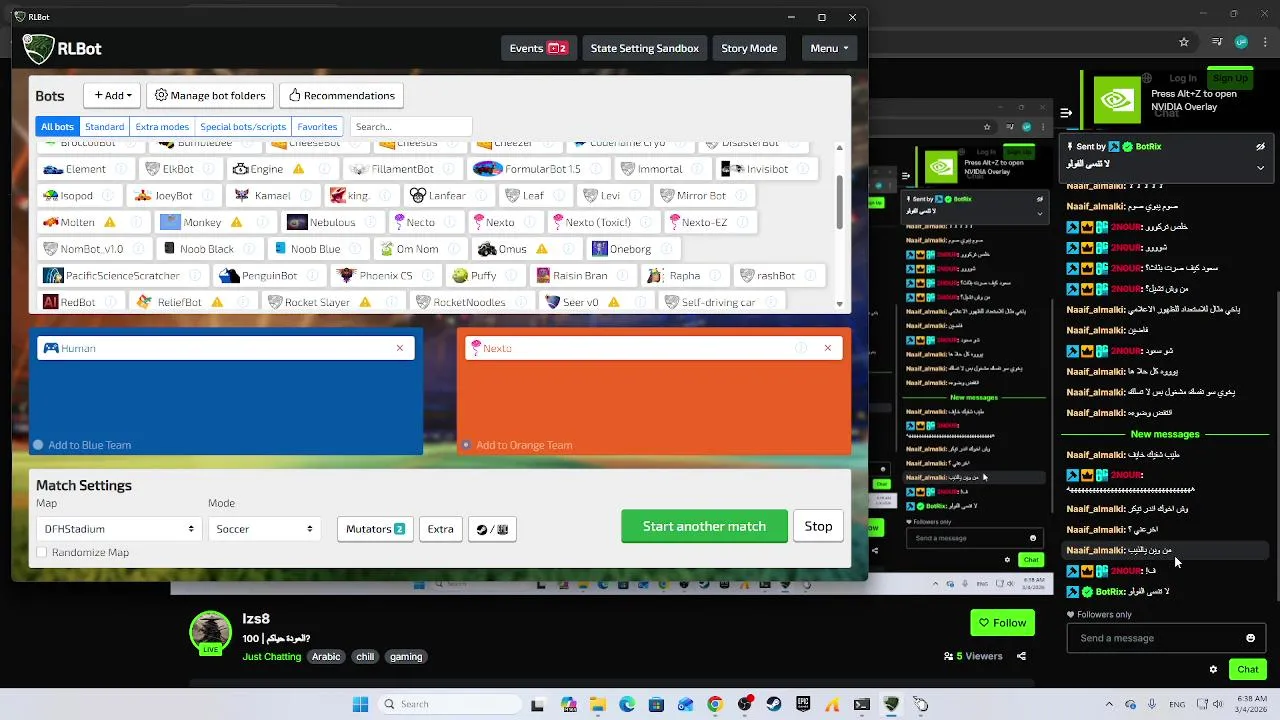1280x720 pixels.
Task: Remove Nexto from the orange team
Action: coord(828,348)
